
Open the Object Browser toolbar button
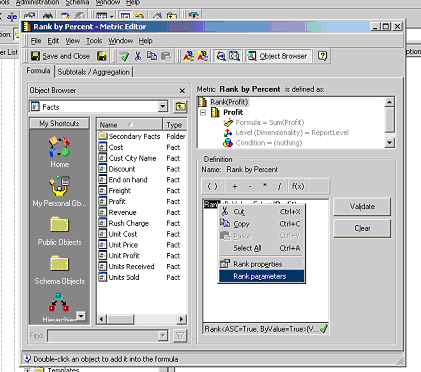[x=279, y=56]
